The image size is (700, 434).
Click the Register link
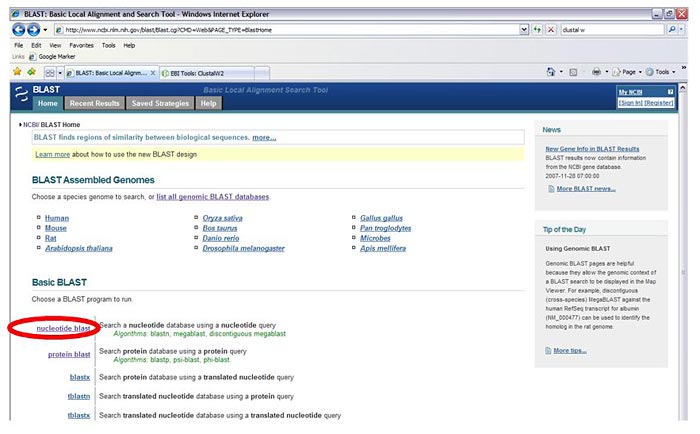click(x=659, y=103)
